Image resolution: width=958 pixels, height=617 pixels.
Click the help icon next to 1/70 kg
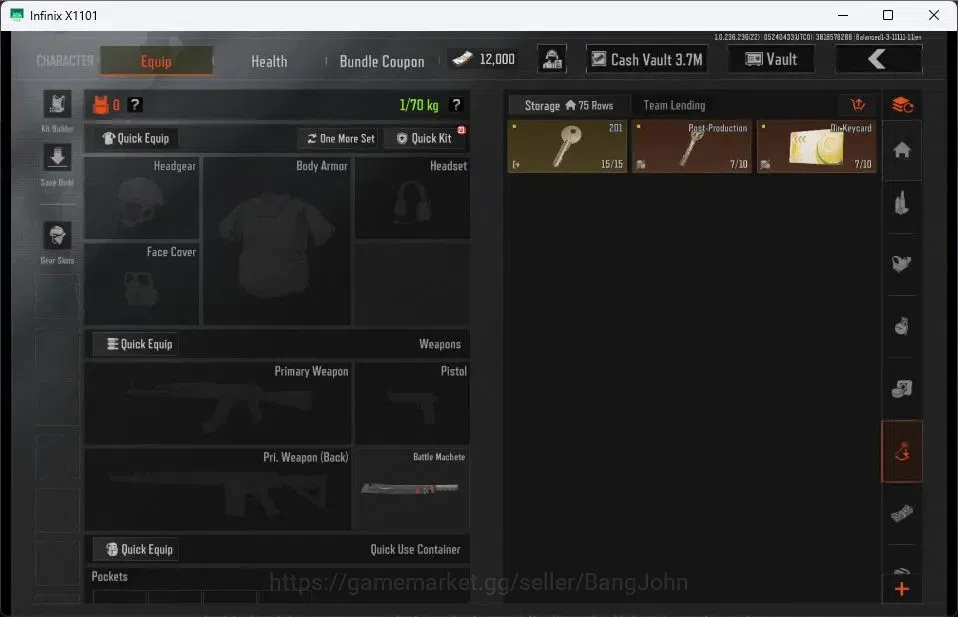point(456,105)
